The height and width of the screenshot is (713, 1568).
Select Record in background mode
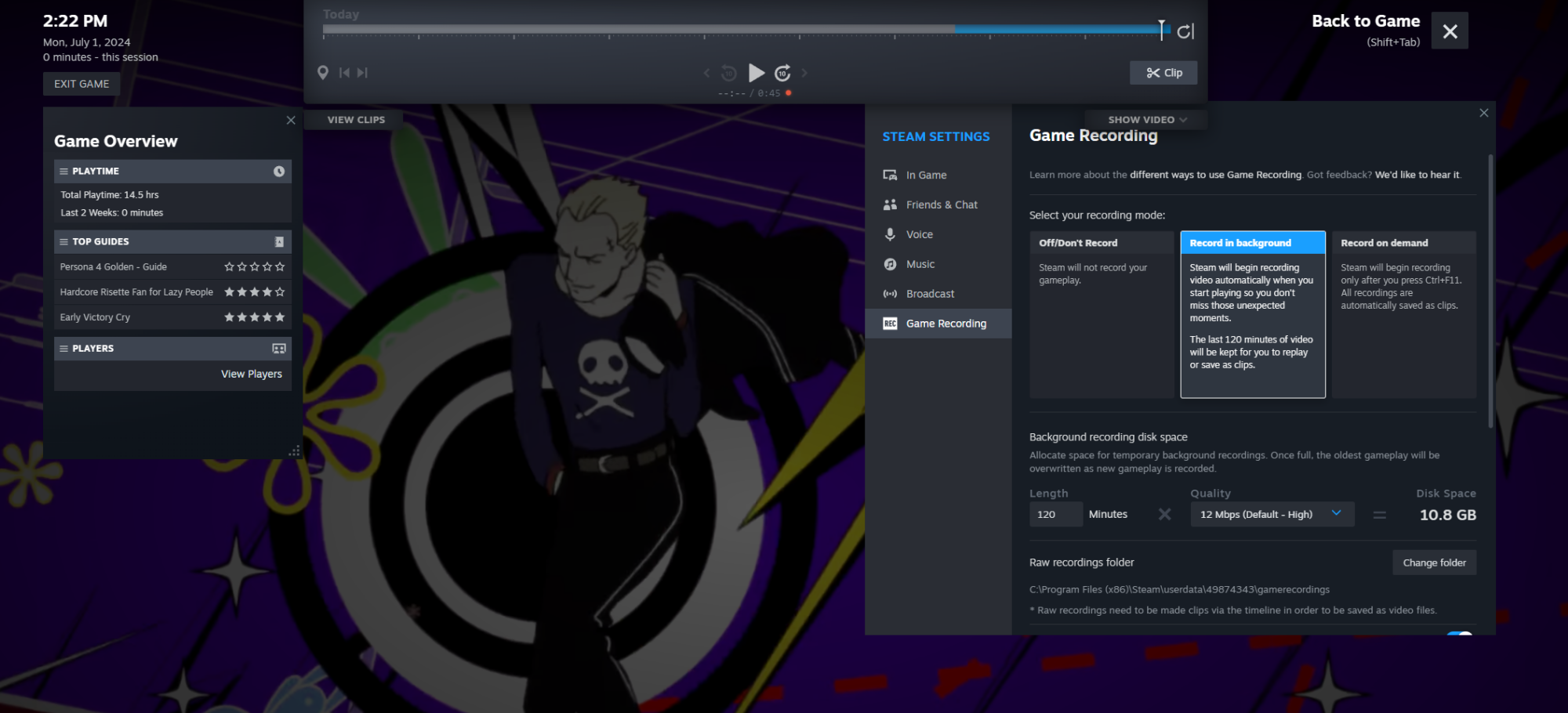click(x=1253, y=314)
